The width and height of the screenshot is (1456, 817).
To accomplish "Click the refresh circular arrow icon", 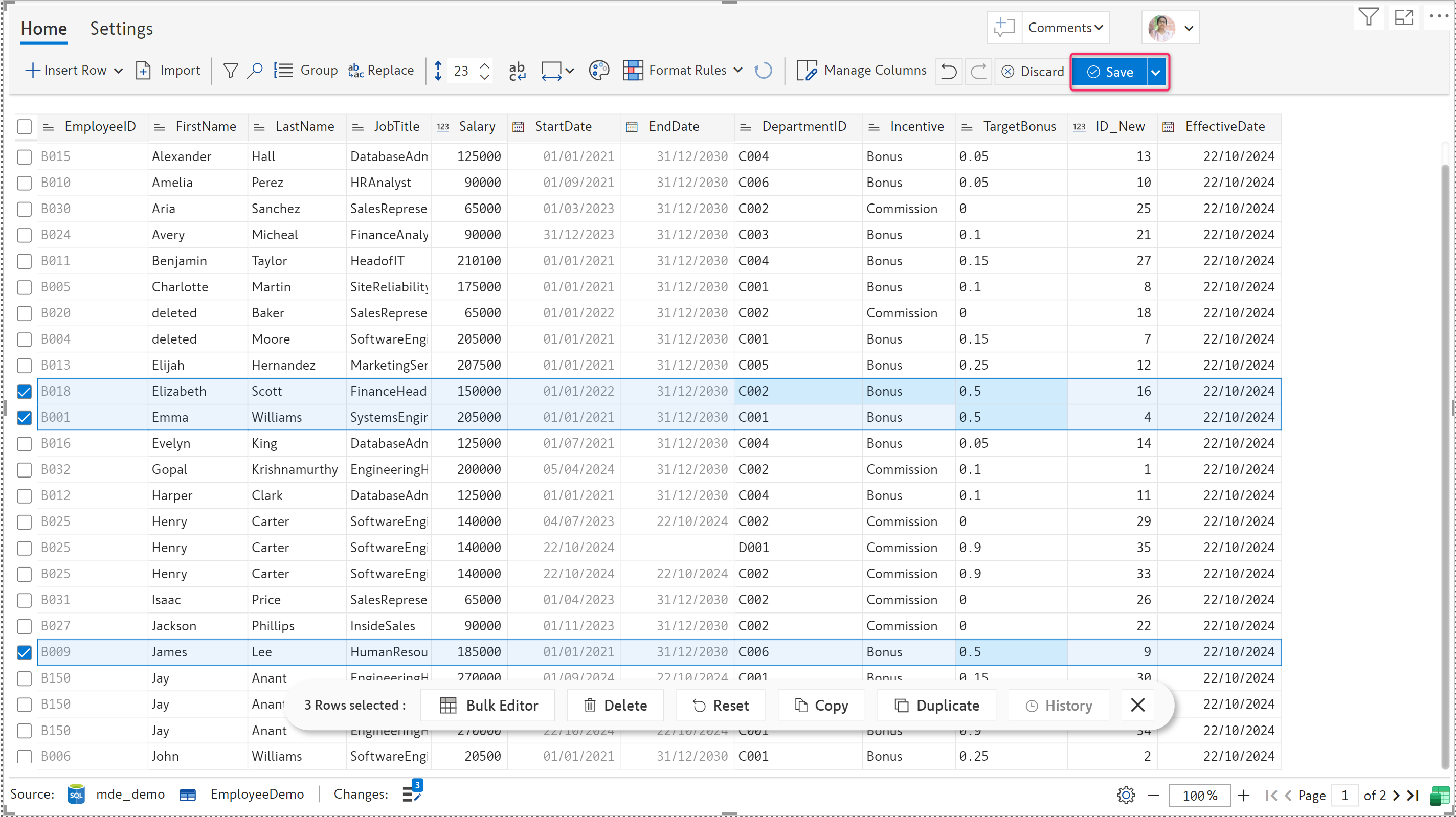I will pos(763,71).
